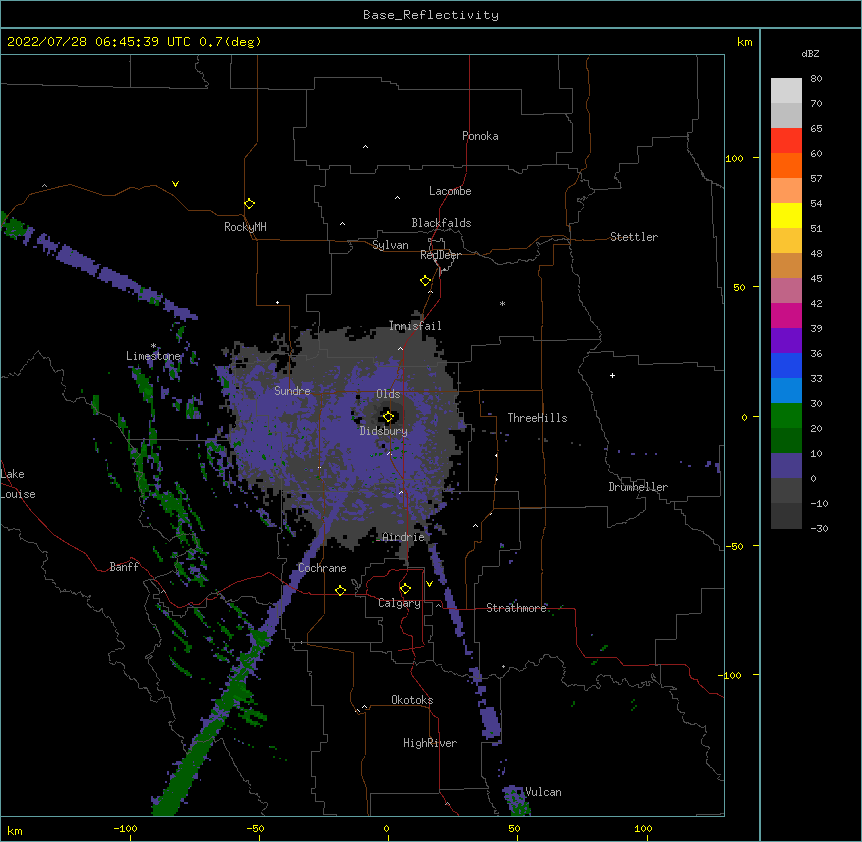Click the Vulcan town label

(543, 792)
